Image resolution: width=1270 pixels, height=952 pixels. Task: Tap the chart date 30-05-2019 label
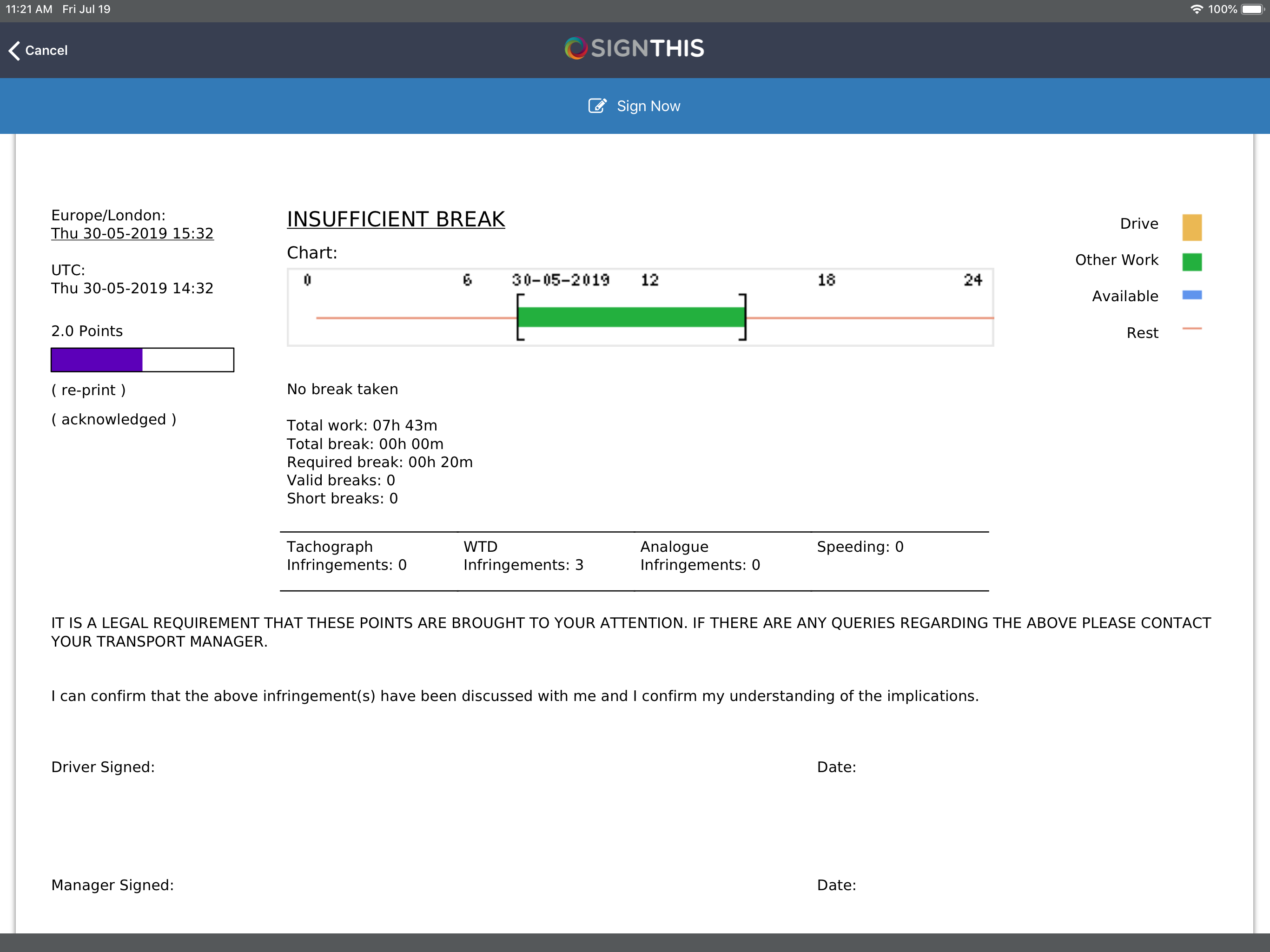(560, 280)
